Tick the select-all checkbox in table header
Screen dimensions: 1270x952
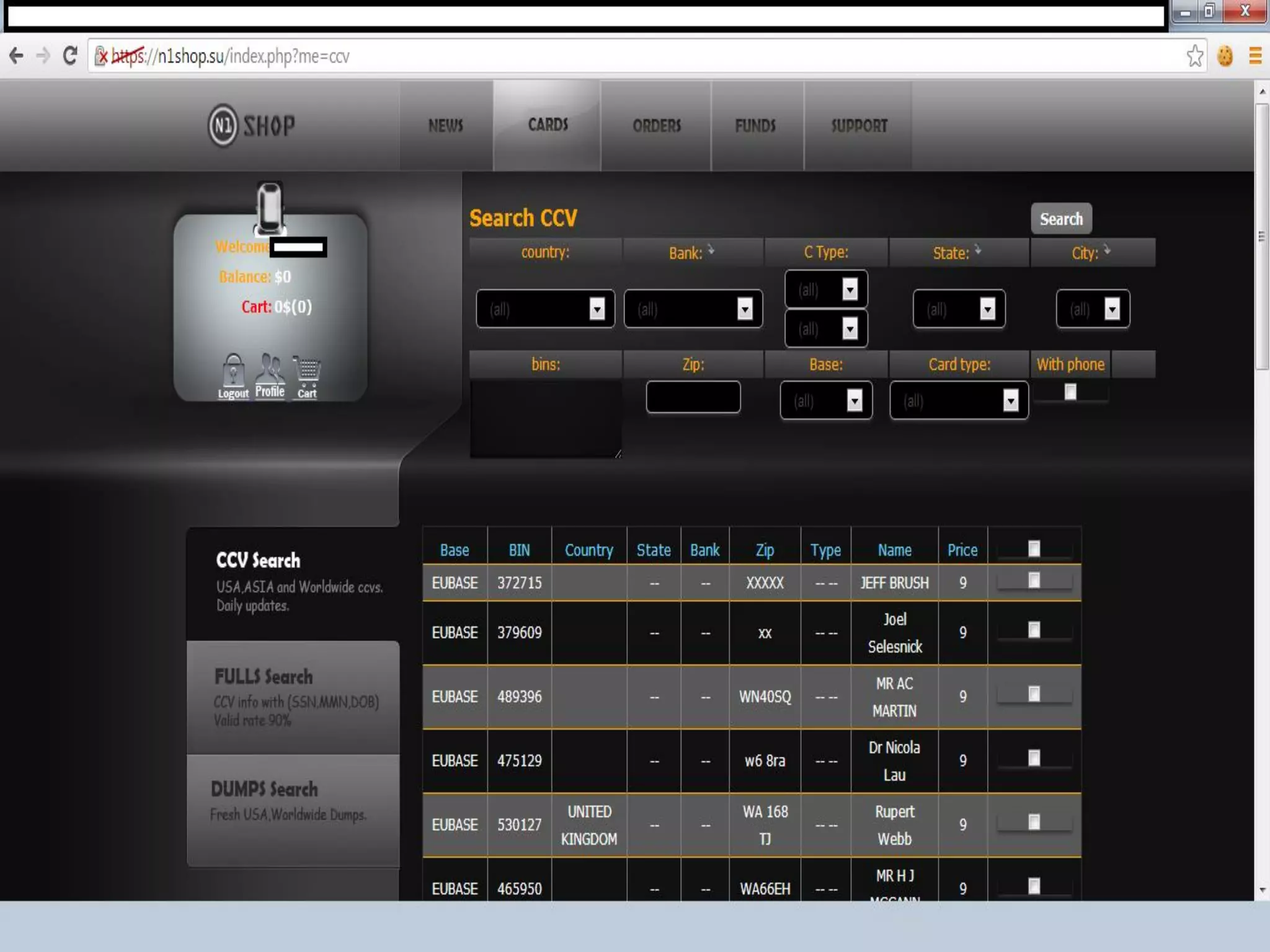[x=1034, y=549]
